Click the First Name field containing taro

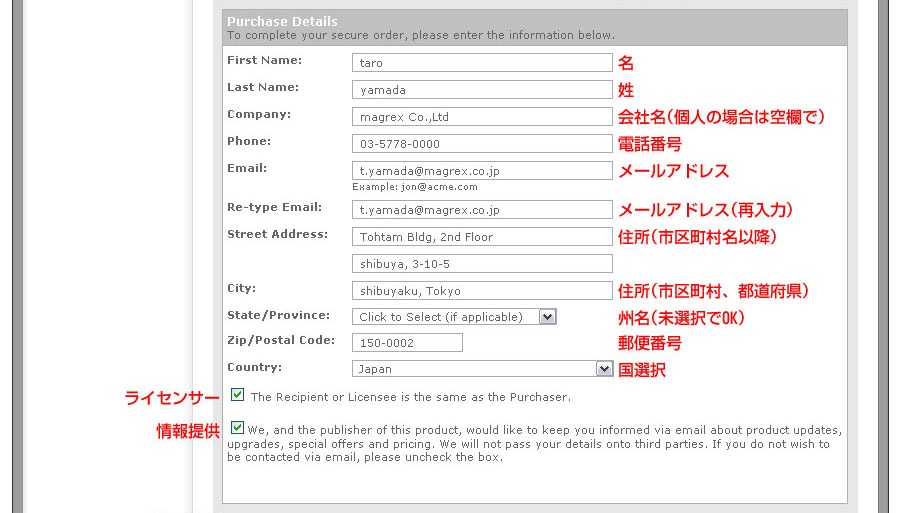pyautogui.click(x=482, y=63)
